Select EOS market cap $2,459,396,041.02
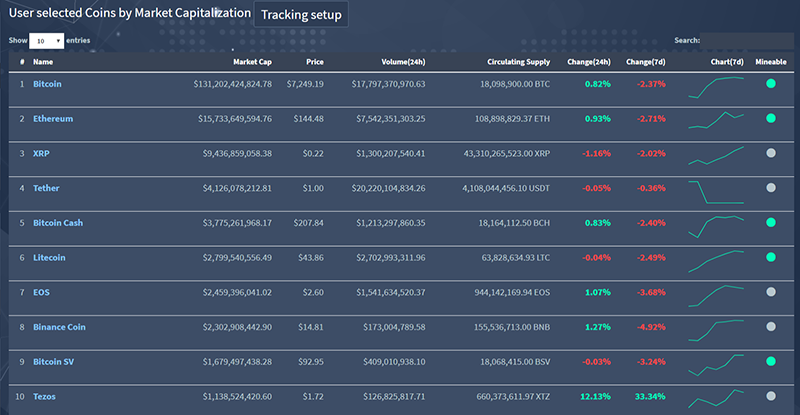The height and width of the screenshot is (415, 800). (237, 292)
